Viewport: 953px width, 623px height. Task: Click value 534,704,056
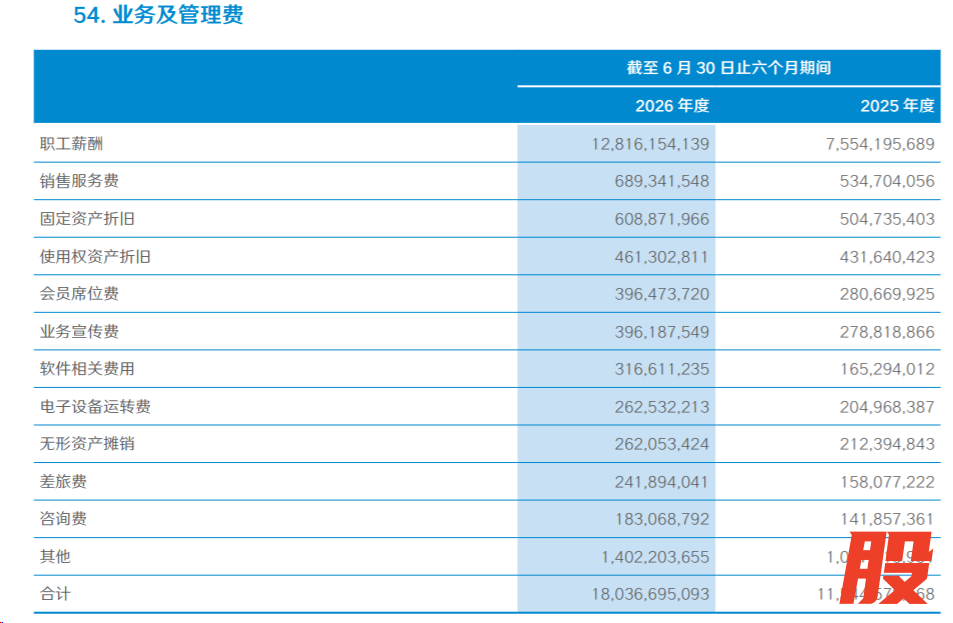887,181
